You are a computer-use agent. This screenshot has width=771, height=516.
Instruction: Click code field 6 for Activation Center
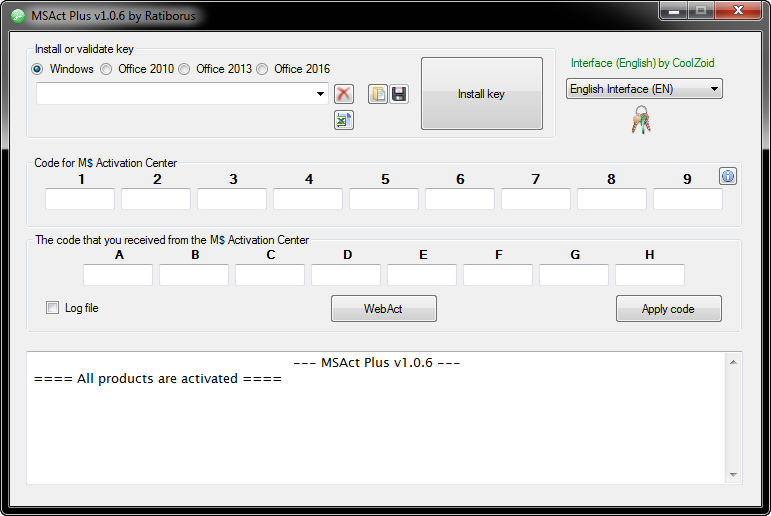(x=460, y=199)
